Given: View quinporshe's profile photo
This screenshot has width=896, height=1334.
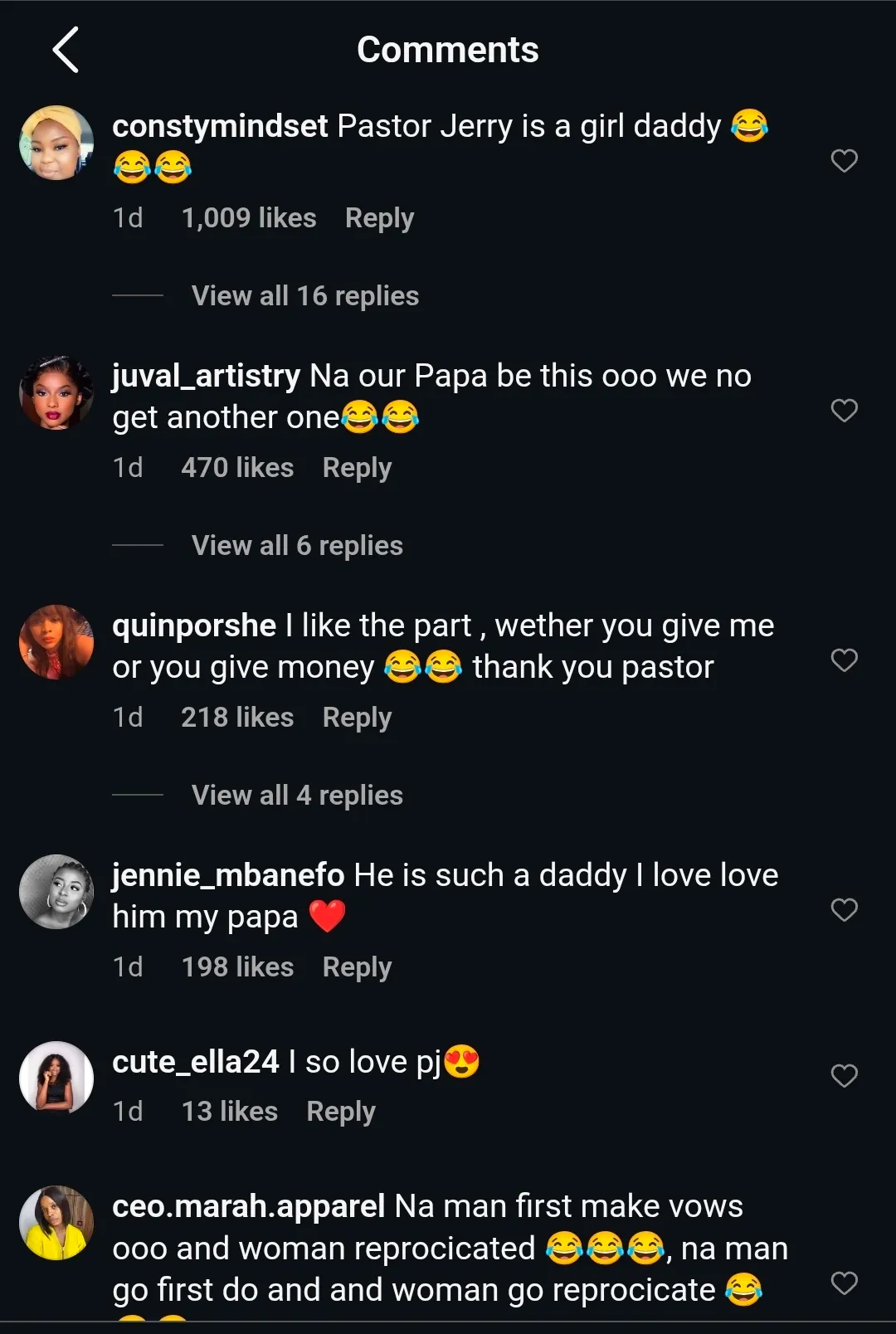Looking at the screenshot, I should coord(56,642).
